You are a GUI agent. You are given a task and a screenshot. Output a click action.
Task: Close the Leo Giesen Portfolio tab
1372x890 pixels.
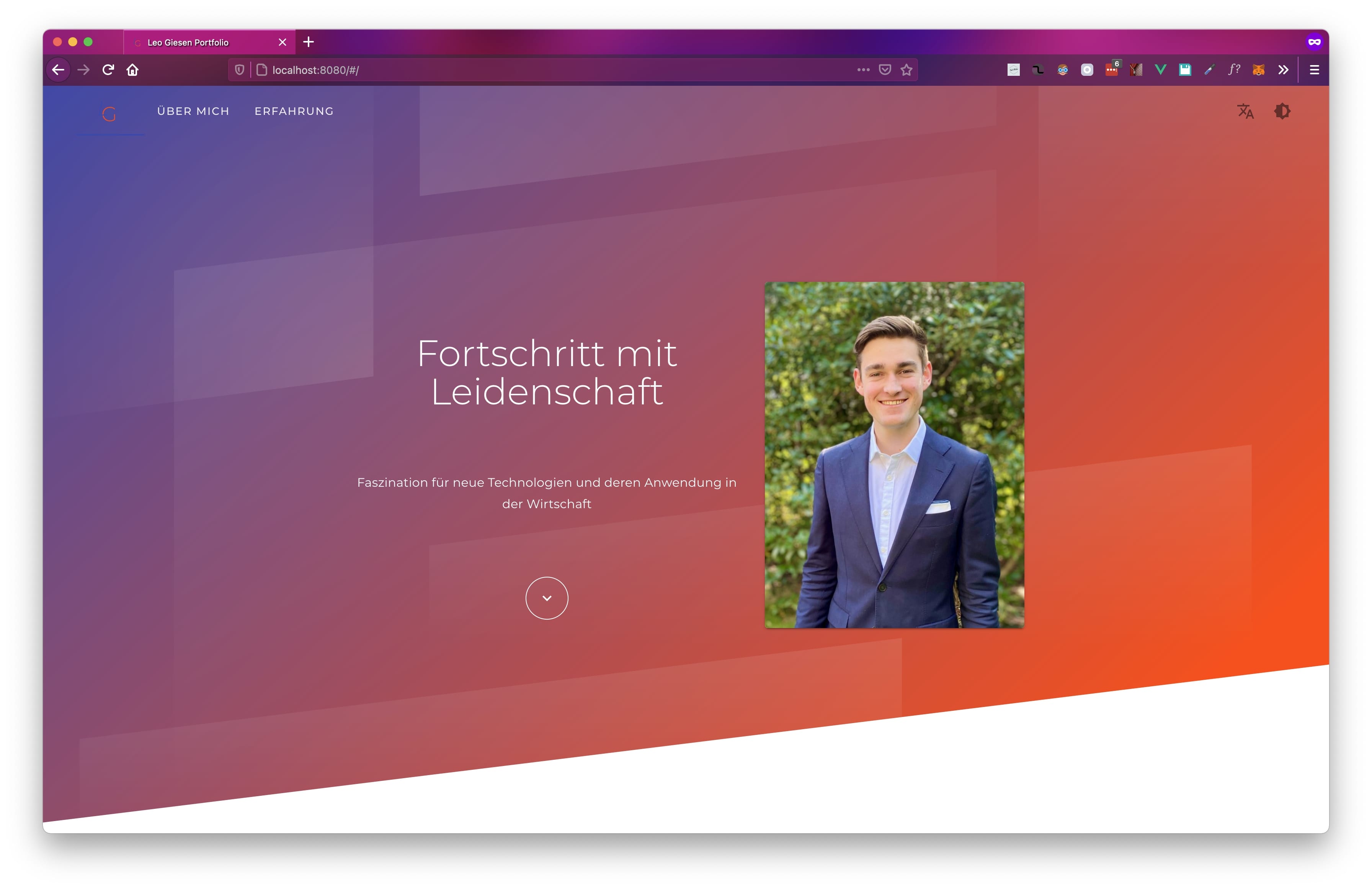pyautogui.click(x=283, y=42)
